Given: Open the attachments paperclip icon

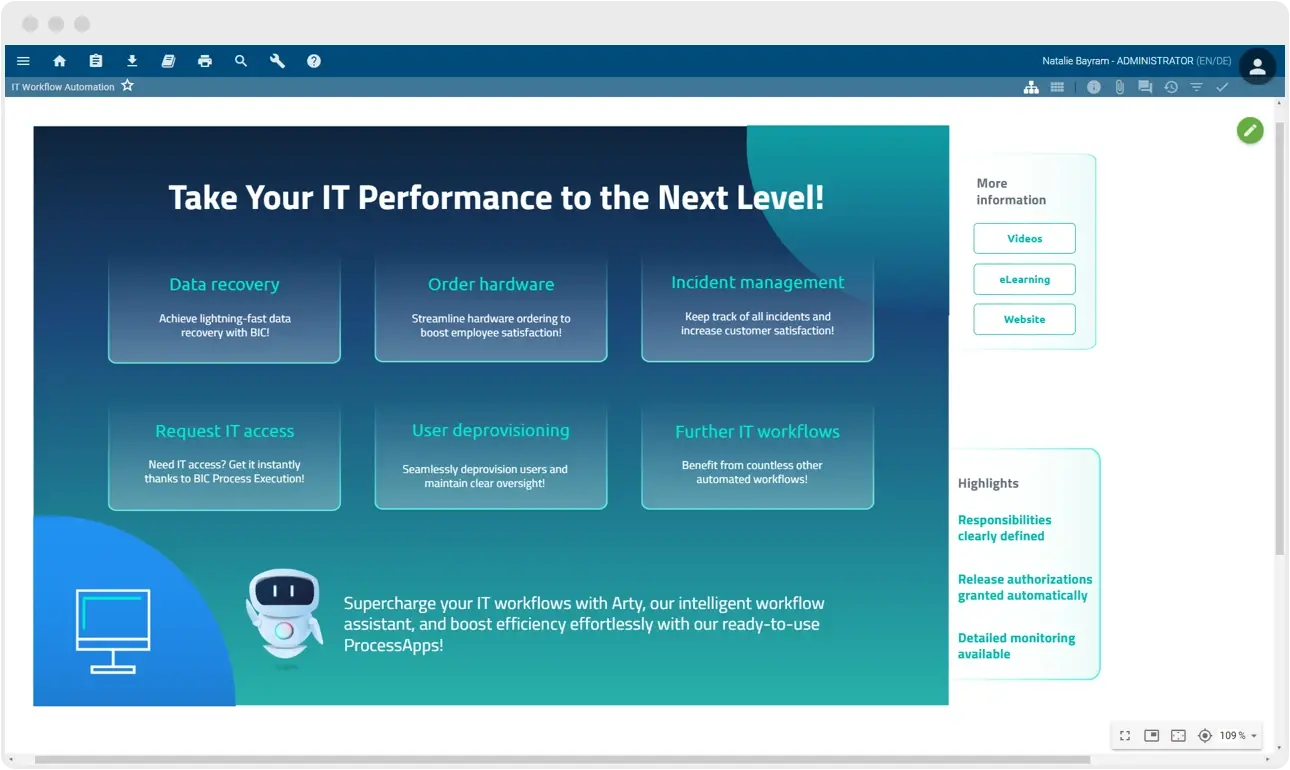Looking at the screenshot, I should [x=1120, y=88].
